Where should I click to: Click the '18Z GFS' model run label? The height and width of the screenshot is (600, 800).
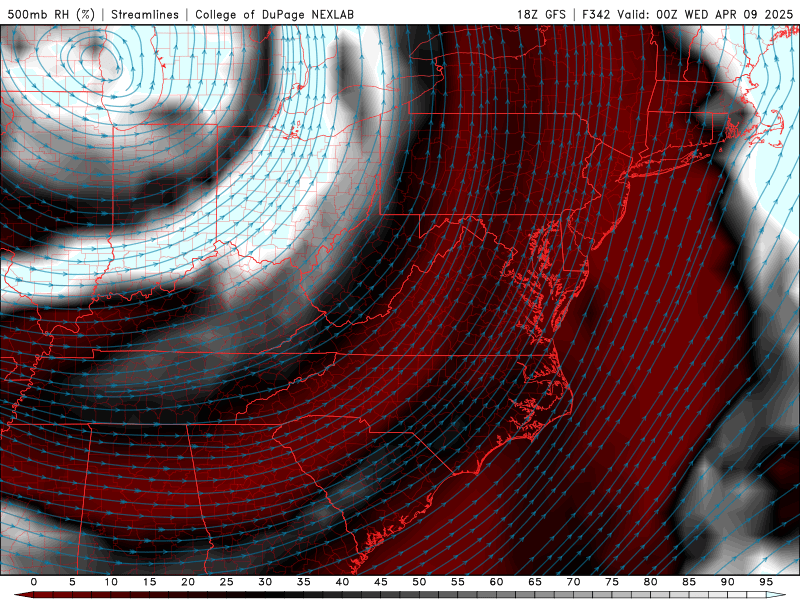[x=541, y=14]
